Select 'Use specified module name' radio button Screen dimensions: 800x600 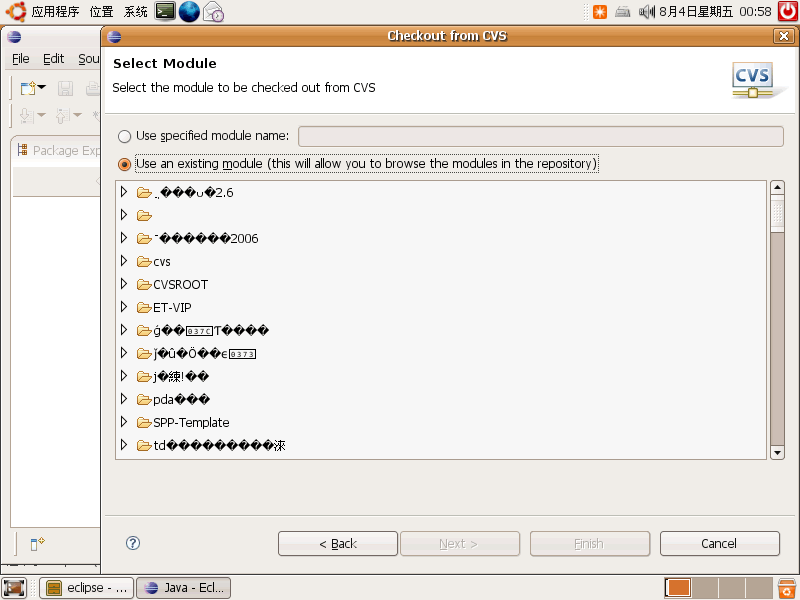124,136
